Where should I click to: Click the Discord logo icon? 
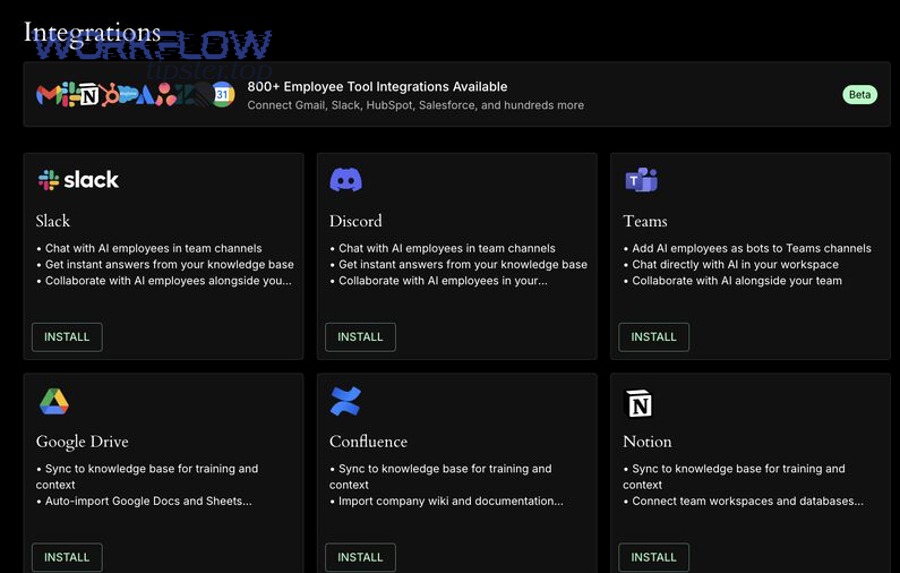[346, 180]
